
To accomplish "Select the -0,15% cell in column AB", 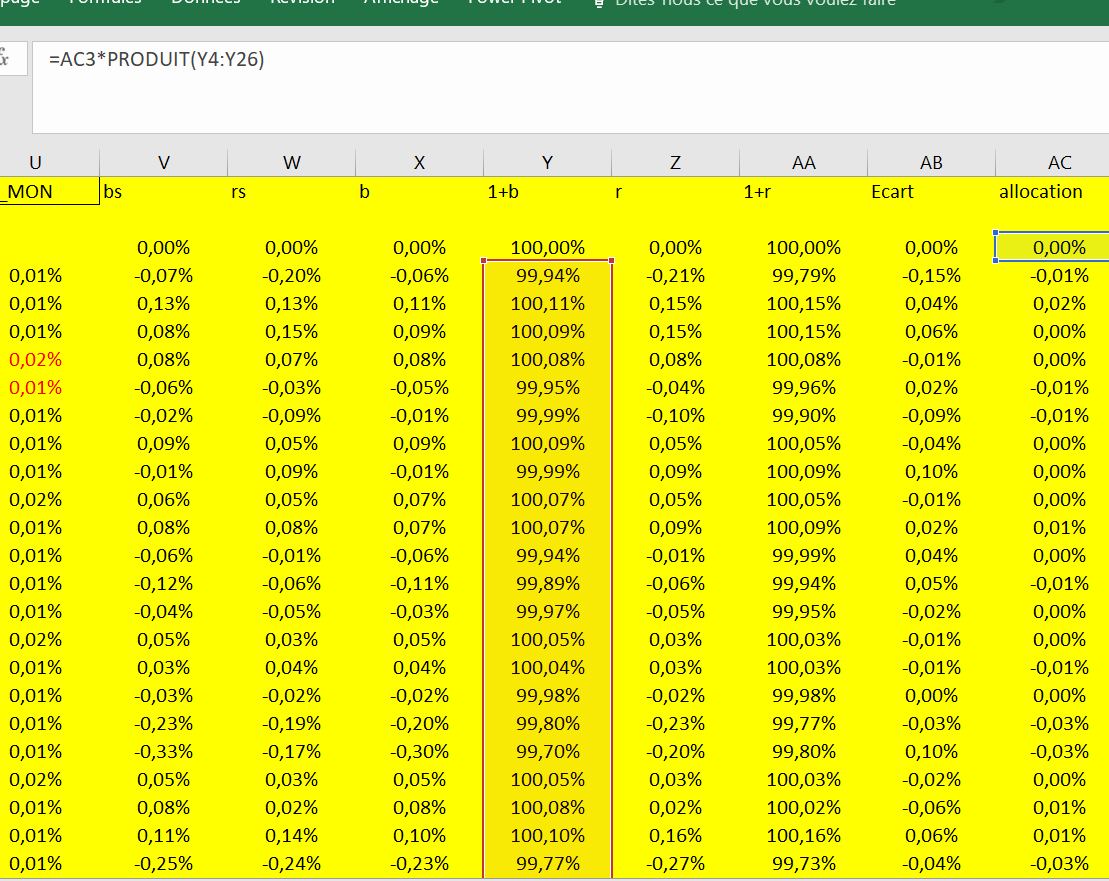I will point(931,276).
